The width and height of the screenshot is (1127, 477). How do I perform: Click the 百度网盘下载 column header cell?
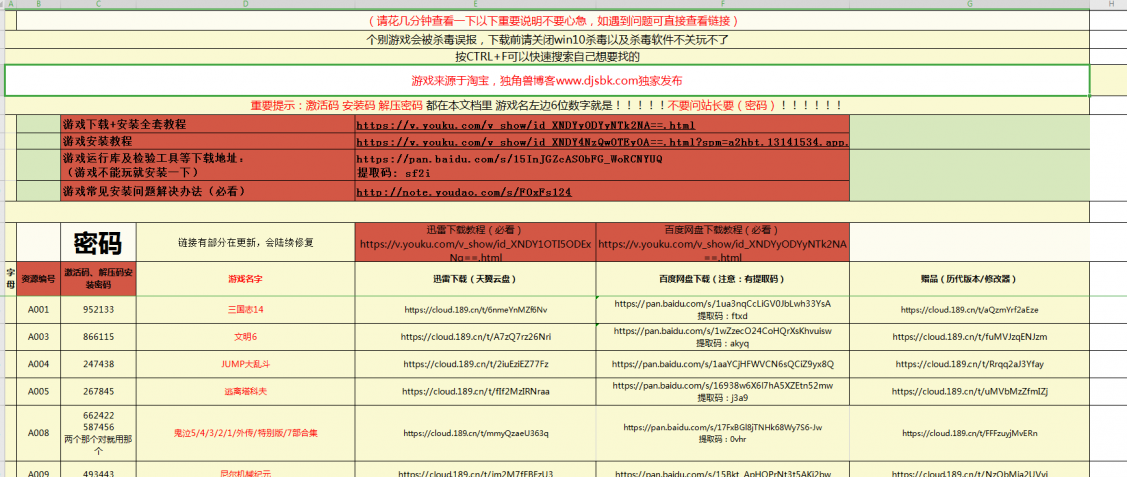coord(723,278)
